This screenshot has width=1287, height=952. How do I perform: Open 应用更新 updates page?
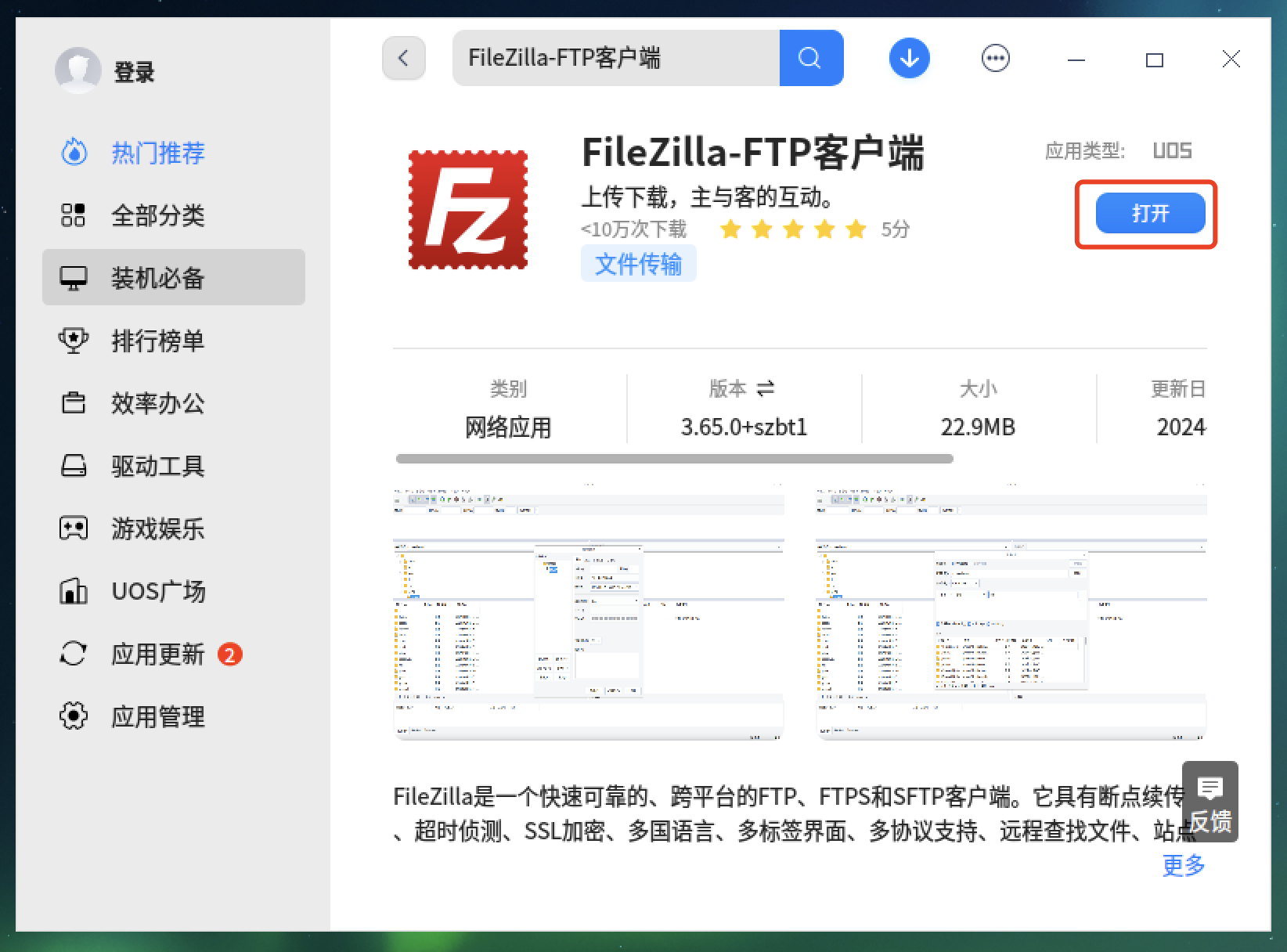pos(174,653)
